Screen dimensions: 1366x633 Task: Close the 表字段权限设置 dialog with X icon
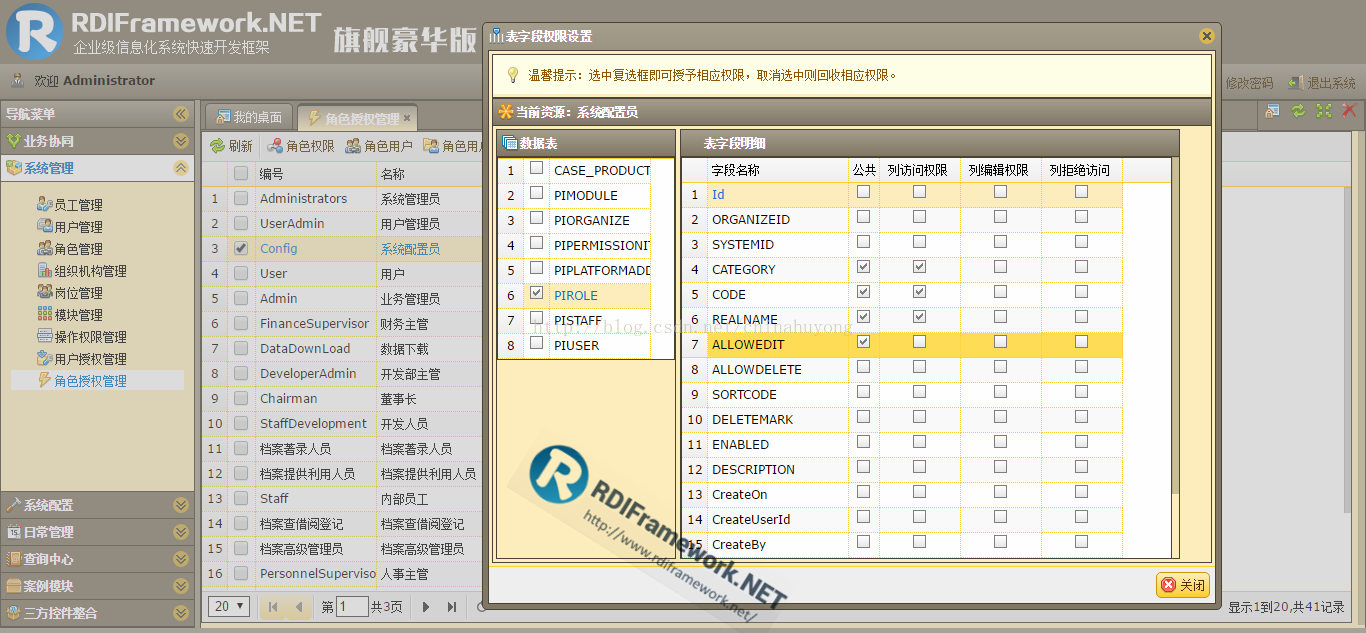pos(1206,36)
